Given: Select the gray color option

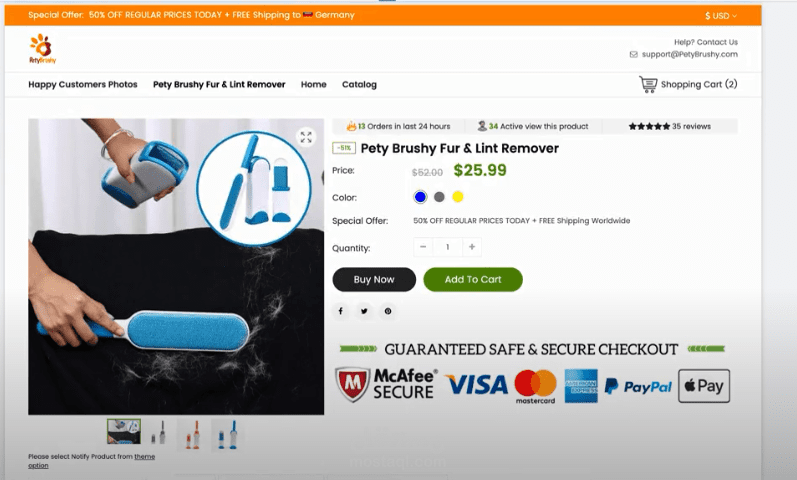Looking at the screenshot, I should [x=439, y=197].
